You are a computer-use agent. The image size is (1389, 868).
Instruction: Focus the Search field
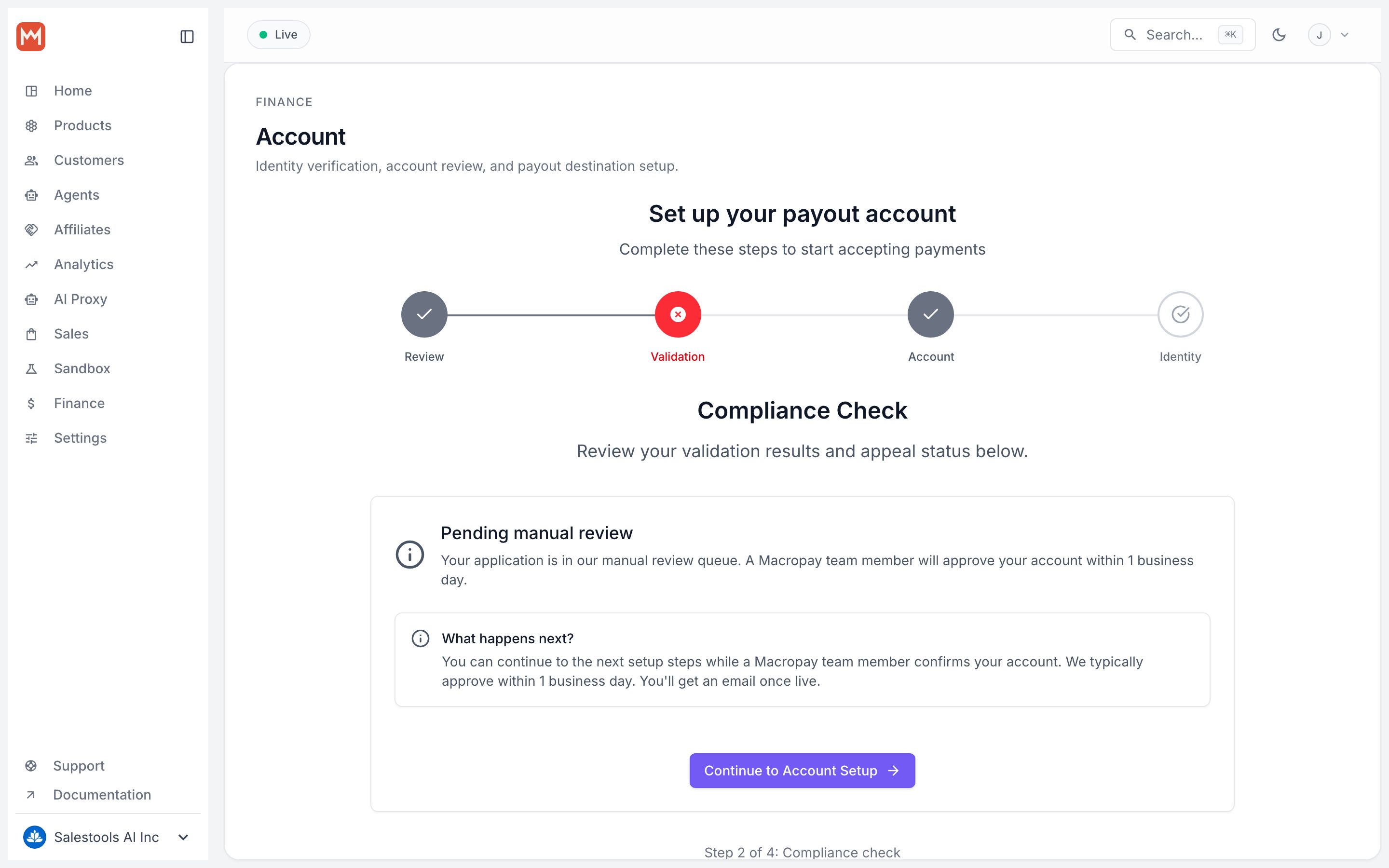[x=1183, y=35]
